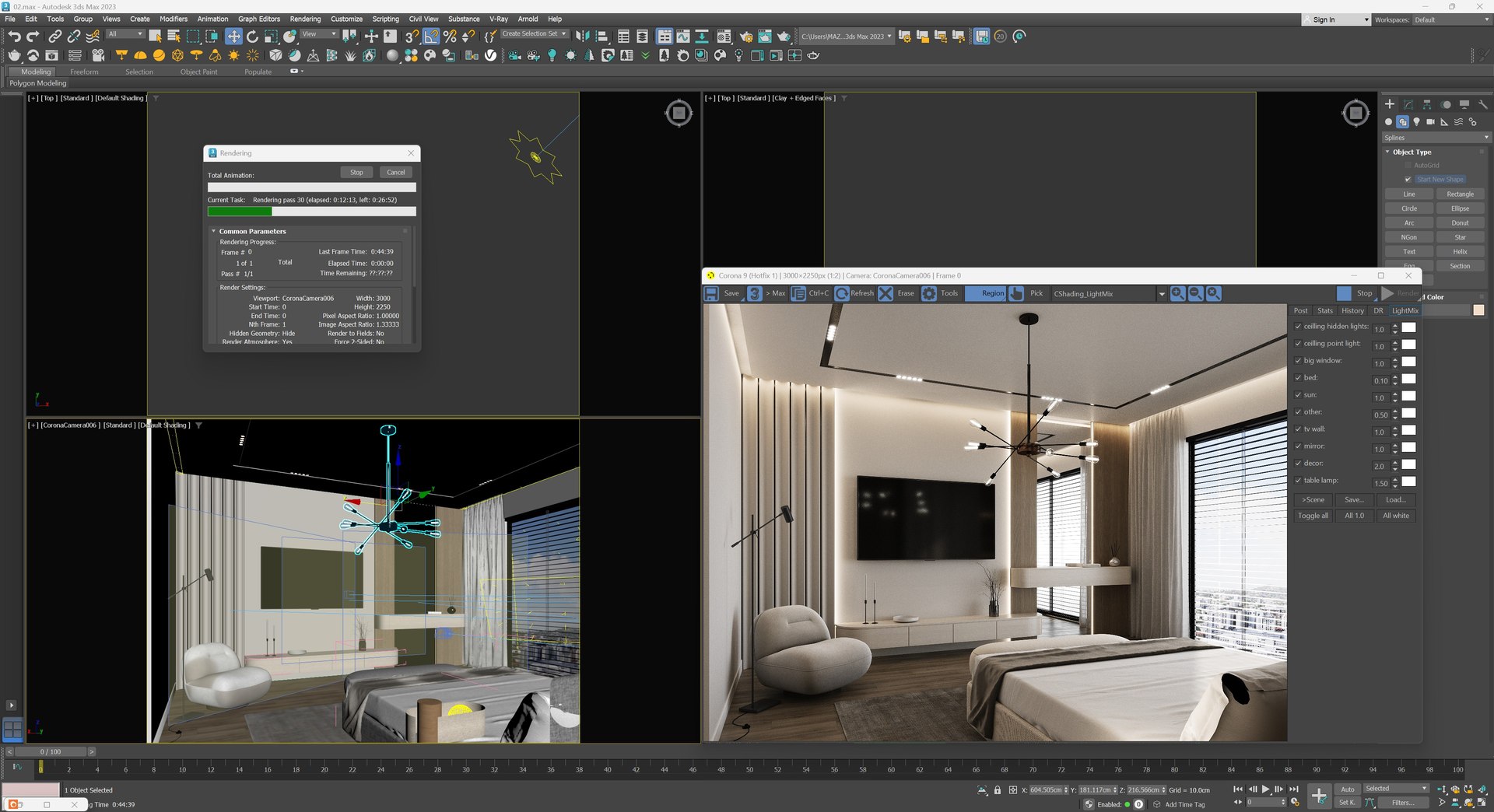Click the Selection Lock toggle padlock icon
This screenshot has width=1494, height=812.
[x=998, y=789]
